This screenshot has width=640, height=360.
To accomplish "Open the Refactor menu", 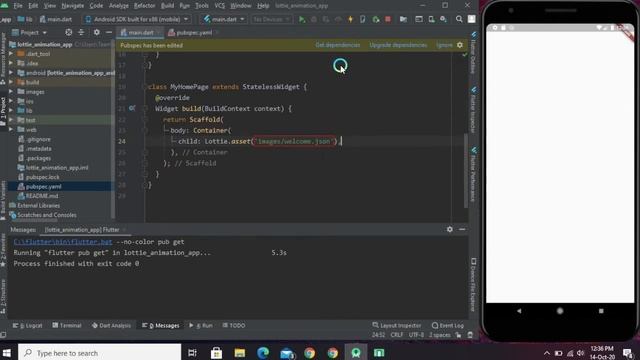I will coord(144,6).
